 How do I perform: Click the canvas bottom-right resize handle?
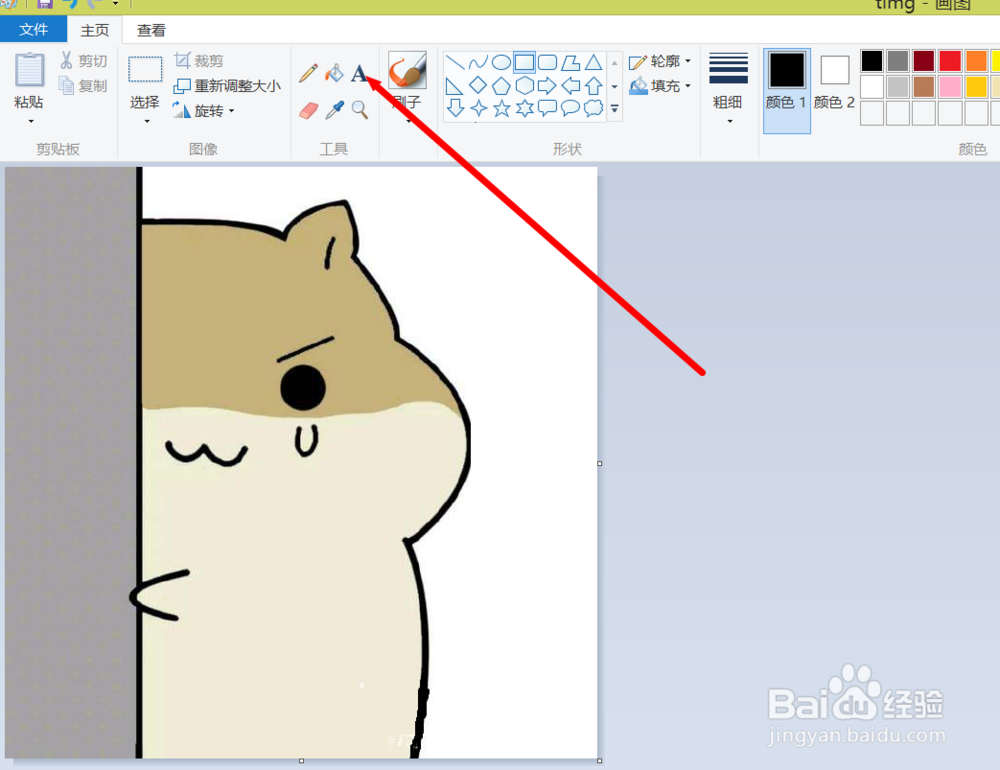coord(599,760)
